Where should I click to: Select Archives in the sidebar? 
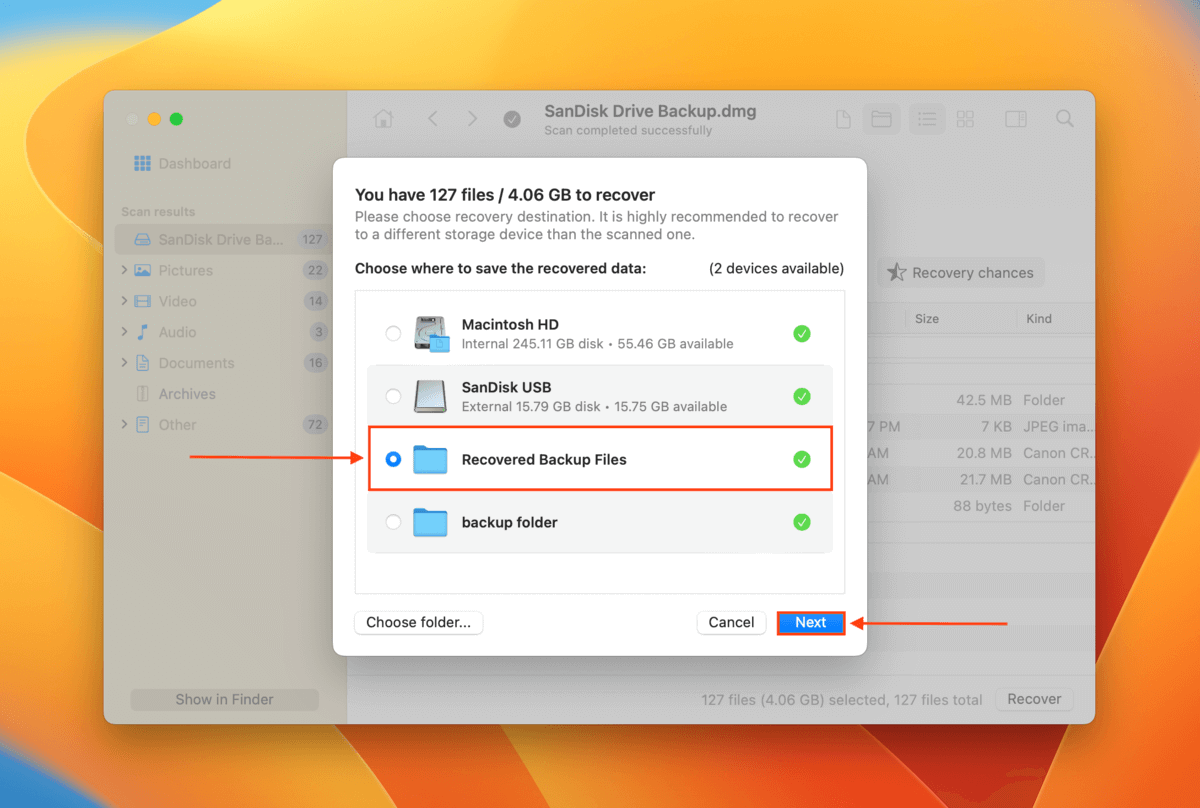coord(187,394)
